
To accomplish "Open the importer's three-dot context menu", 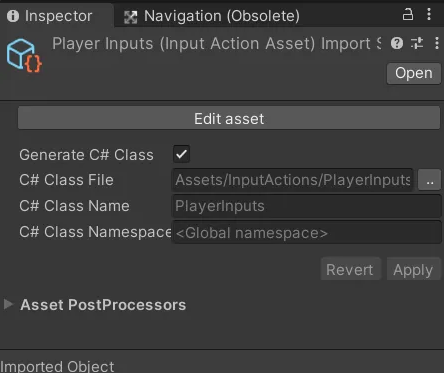I will click(x=437, y=43).
